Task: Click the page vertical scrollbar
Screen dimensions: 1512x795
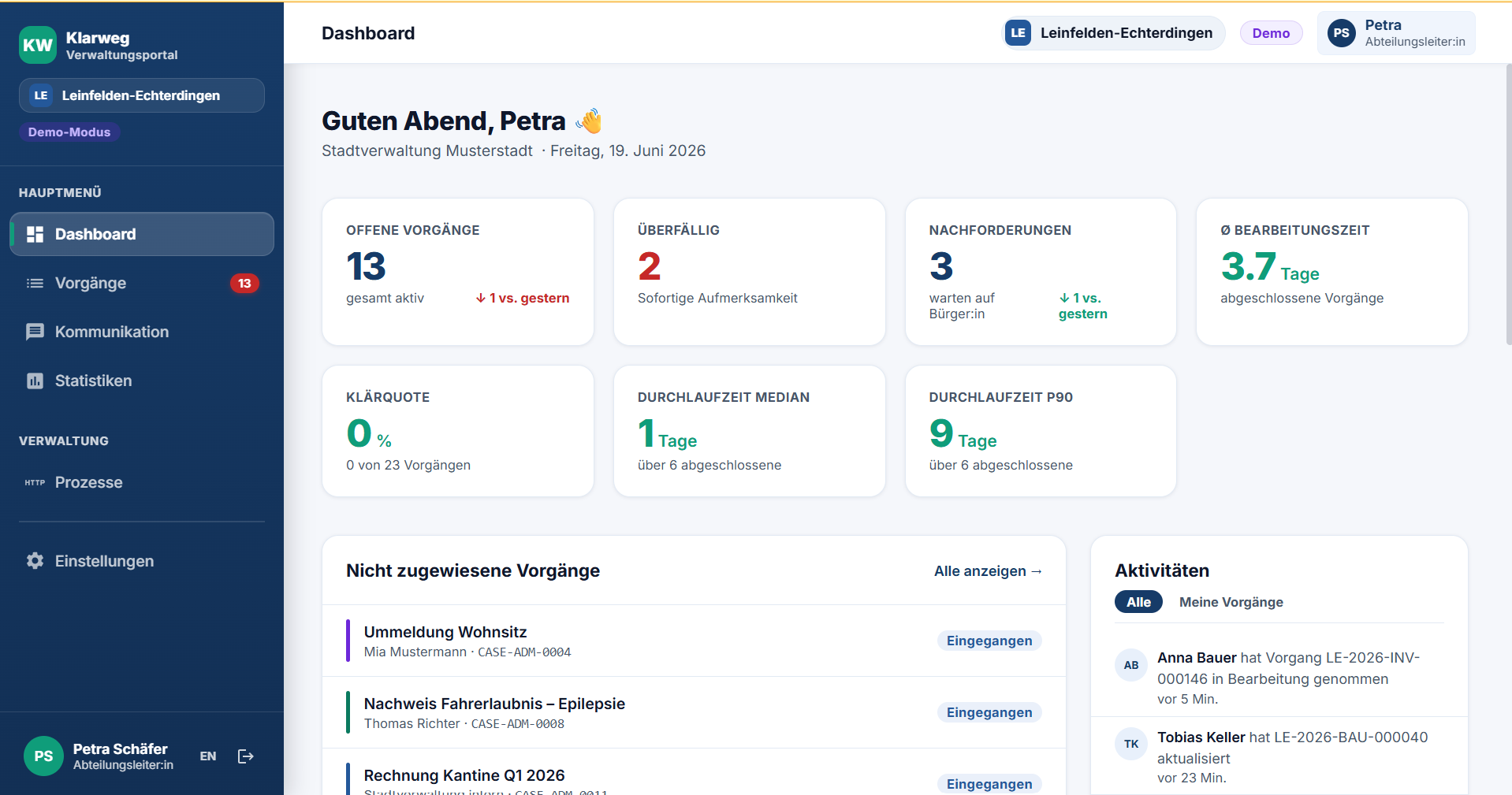Action: point(1508,205)
